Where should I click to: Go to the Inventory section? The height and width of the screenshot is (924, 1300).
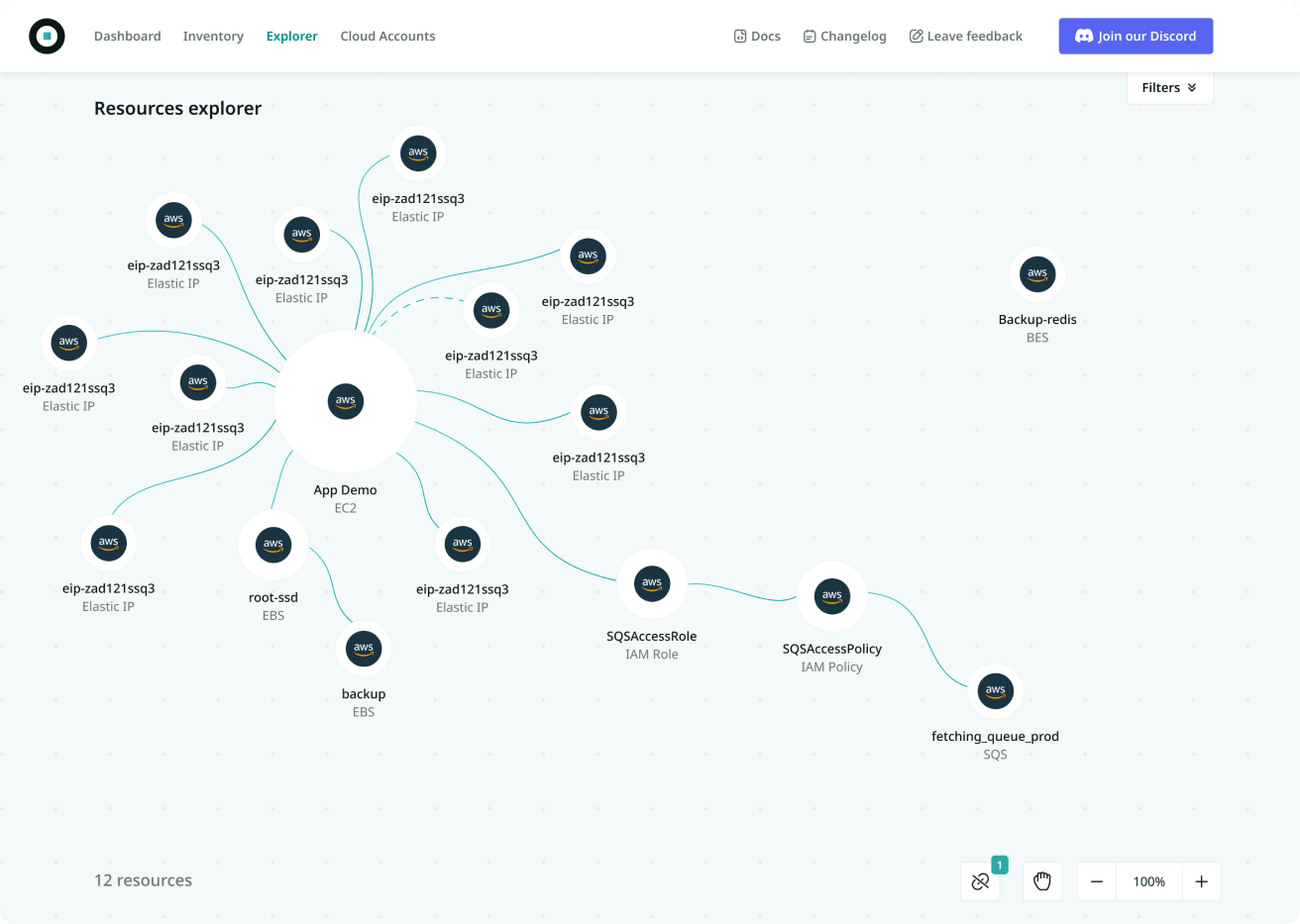(x=213, y=36)
